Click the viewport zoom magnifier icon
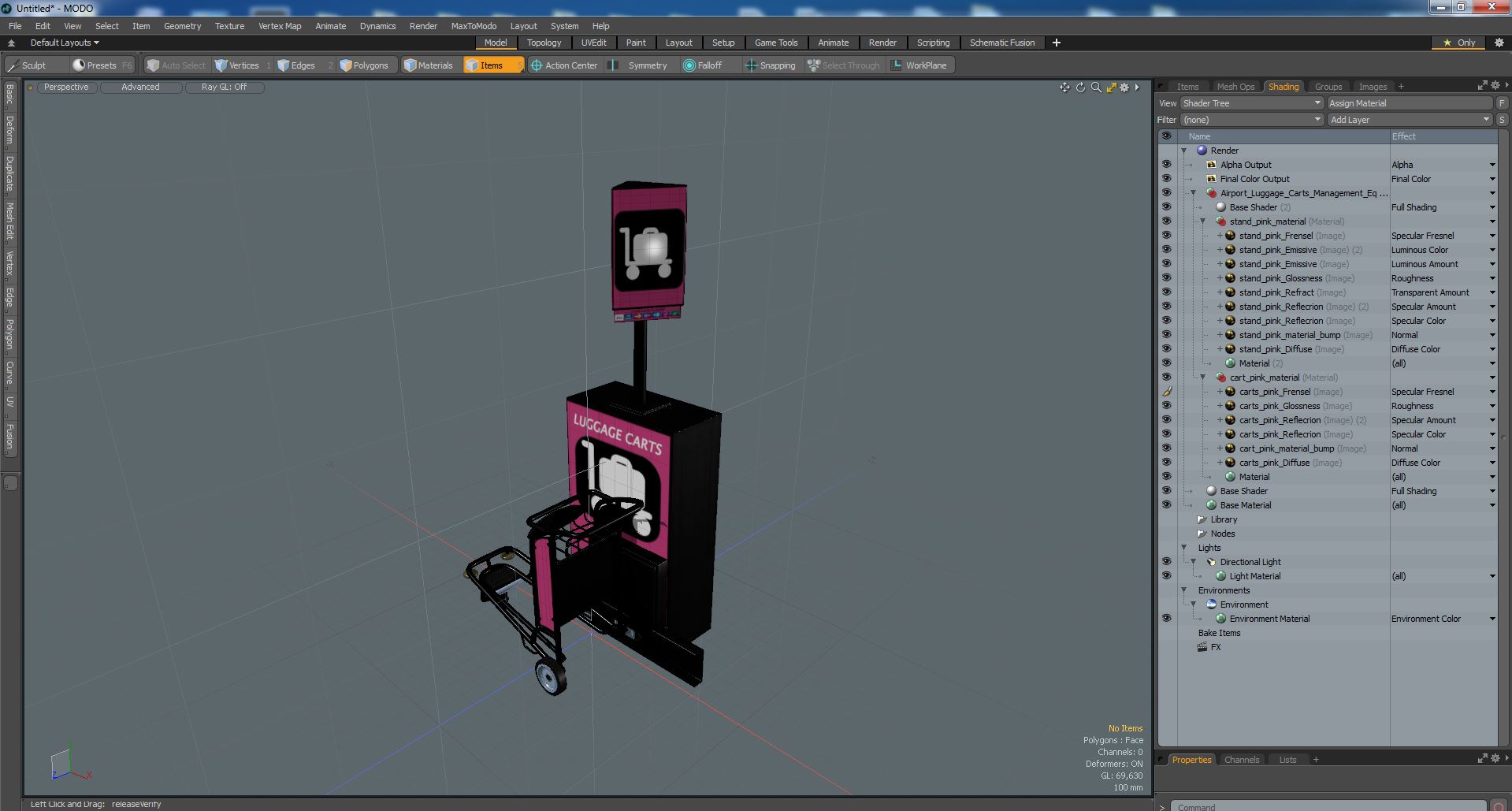The width and height of the screenshot is (1512, 811). (x=1096, y=87)
